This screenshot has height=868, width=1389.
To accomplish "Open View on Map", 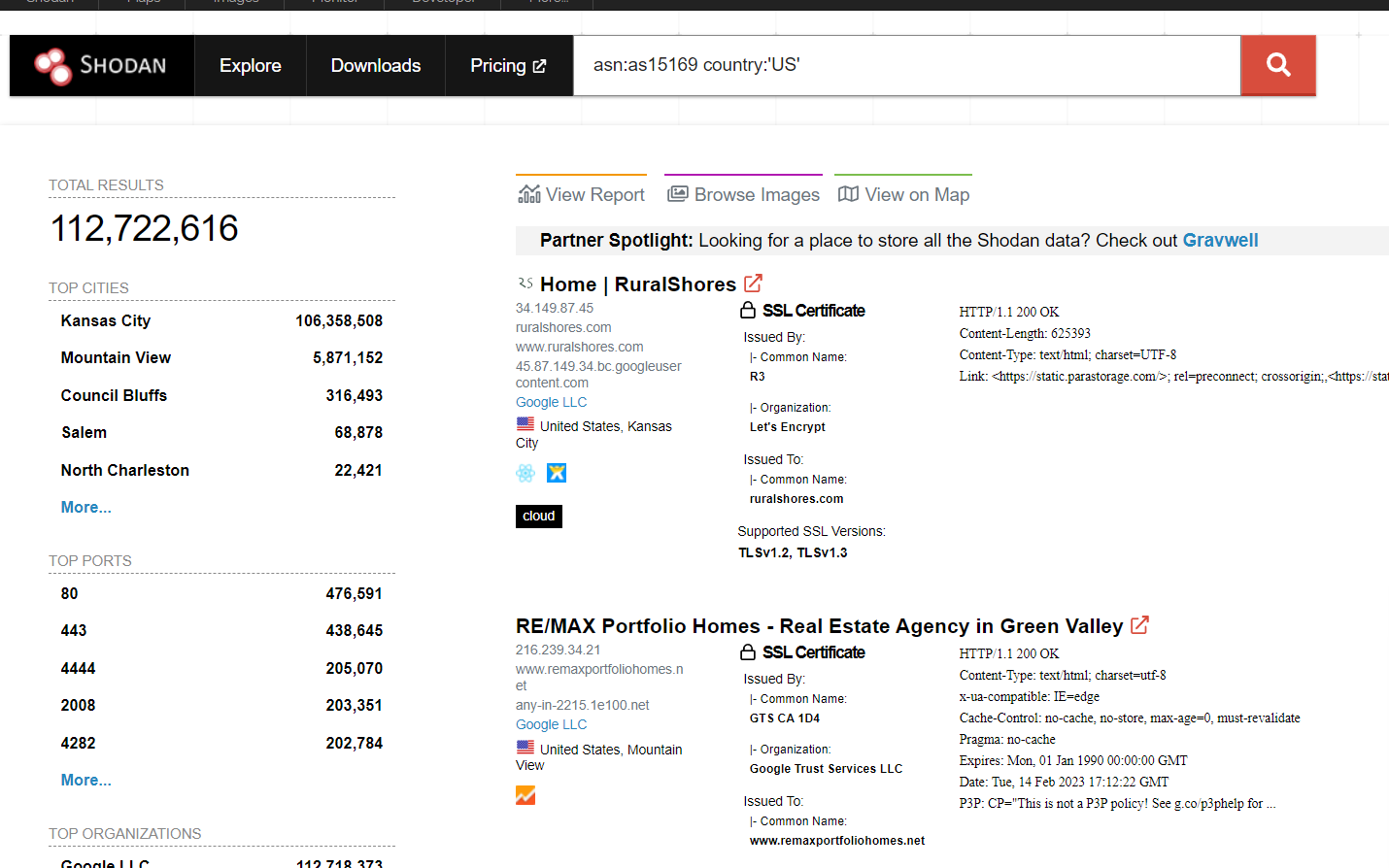I will [x=904, y=194].
